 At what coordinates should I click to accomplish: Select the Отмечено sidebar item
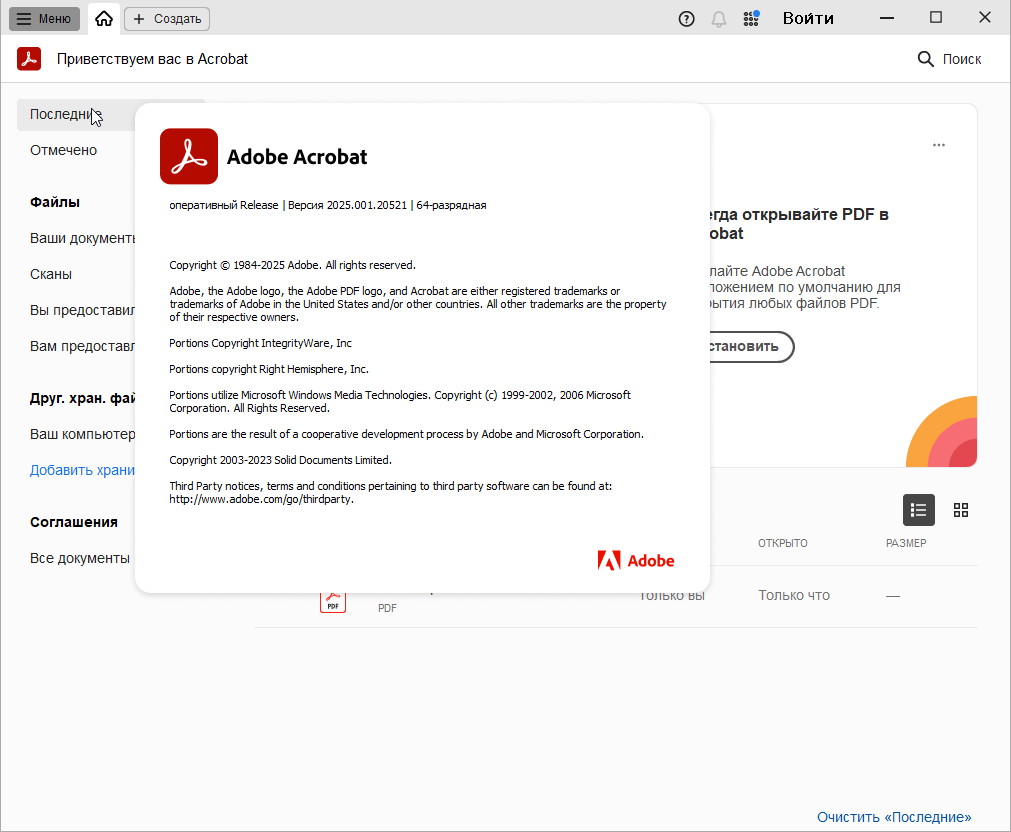point(63,150)
